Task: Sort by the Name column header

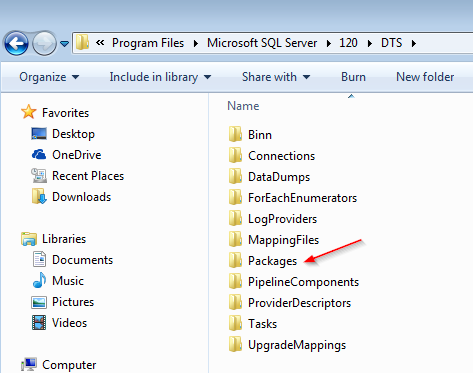Action: point(243,106)
